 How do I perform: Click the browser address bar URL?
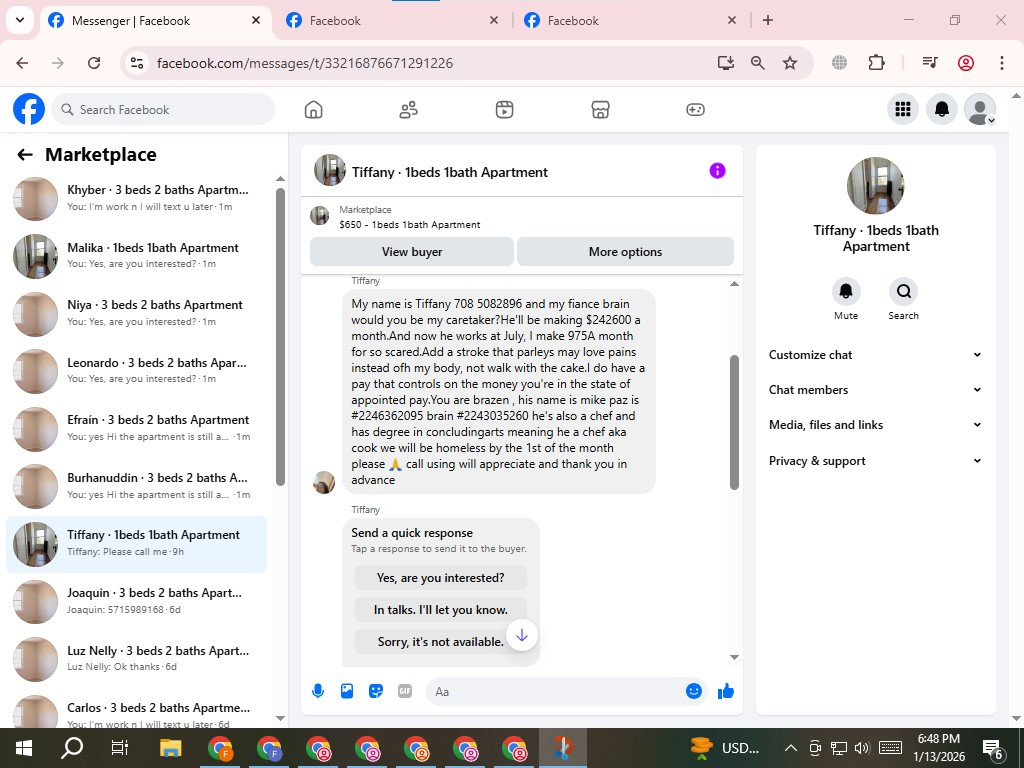coord(305,63)
